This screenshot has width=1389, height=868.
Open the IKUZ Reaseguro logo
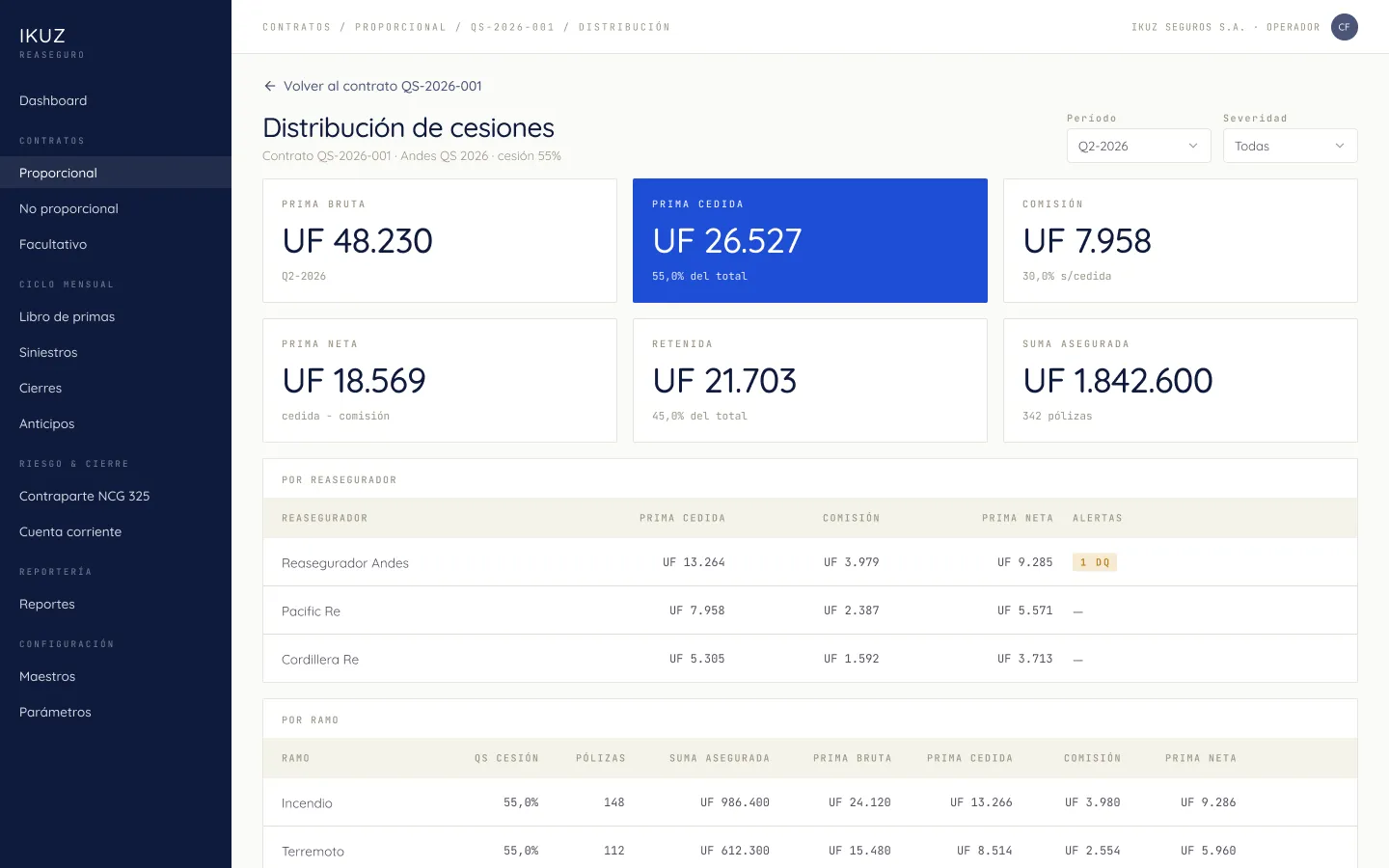[52, 42]
